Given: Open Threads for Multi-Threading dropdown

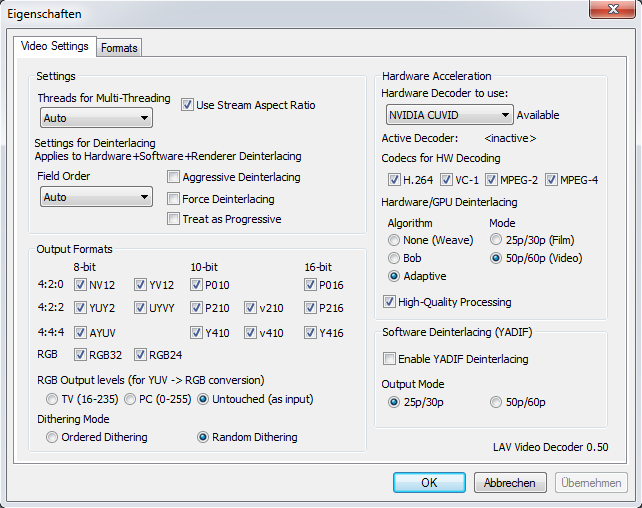Looking at the screenshot, I should click(x=96, y=118).
